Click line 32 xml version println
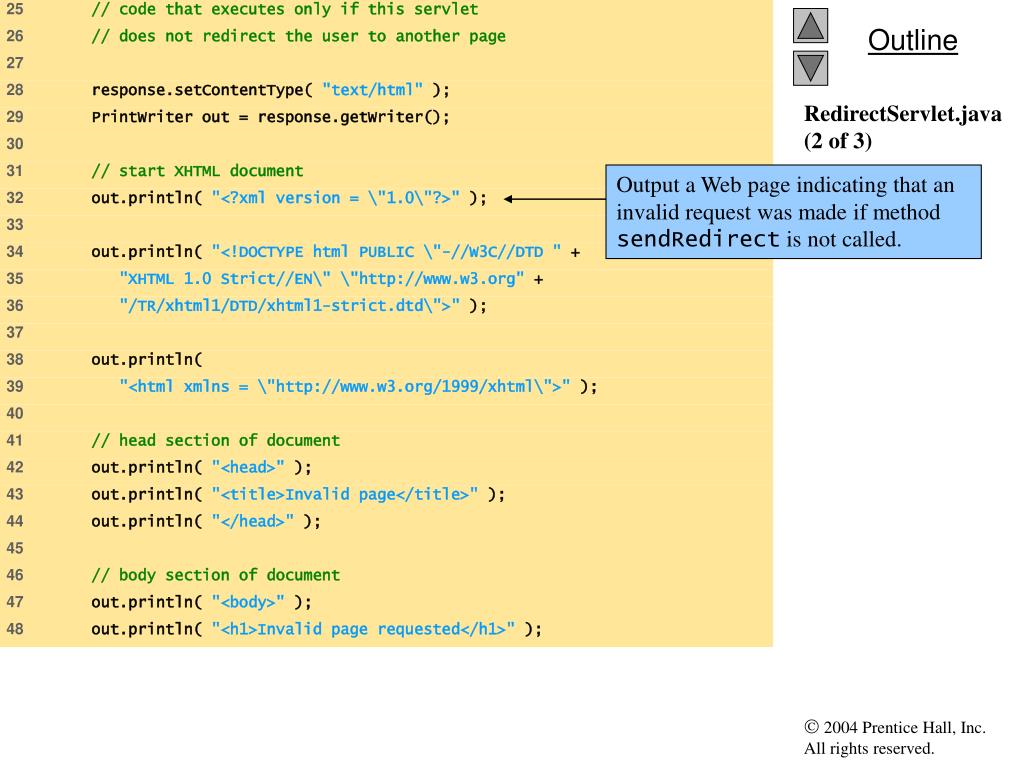This screenshot has height=768, width=1024. pyautogui.click(x=289, y=198)
